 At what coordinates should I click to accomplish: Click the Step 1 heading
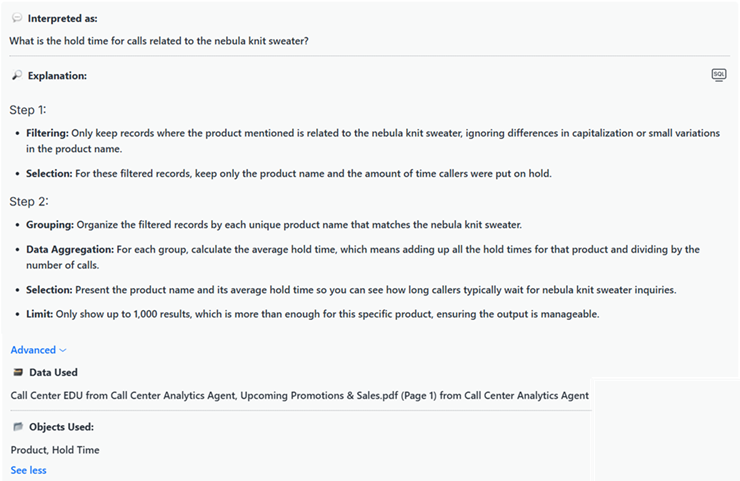(28, 110)
